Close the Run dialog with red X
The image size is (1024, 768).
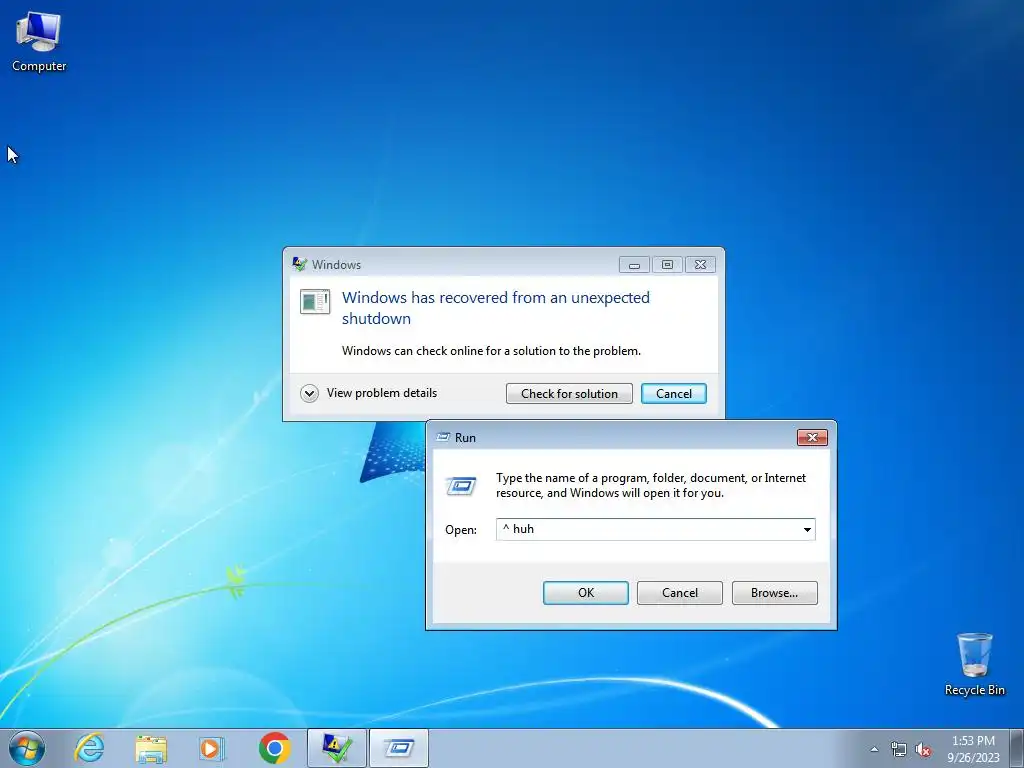click(812, 438)
